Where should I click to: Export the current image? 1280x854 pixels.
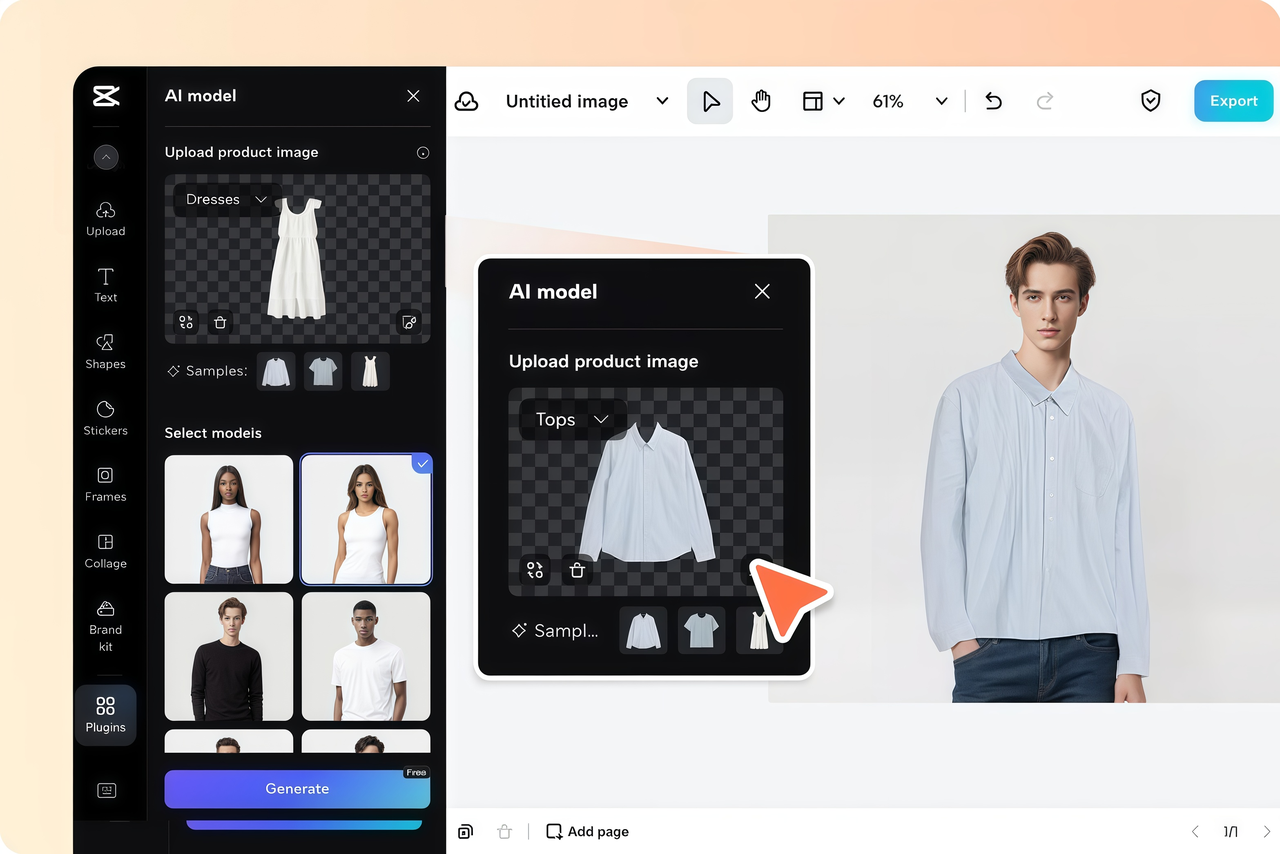pos(1233,100)
